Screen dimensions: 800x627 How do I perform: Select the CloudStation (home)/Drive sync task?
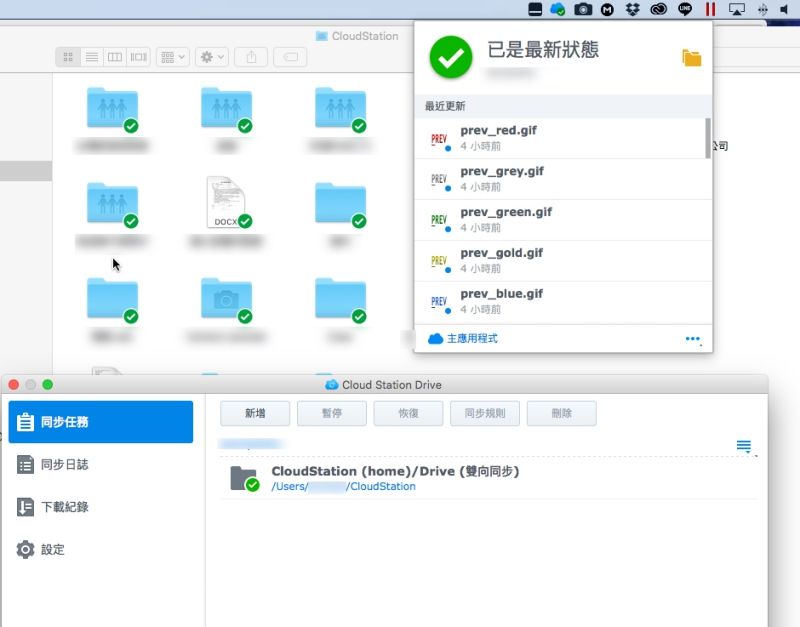pos(488,478)
